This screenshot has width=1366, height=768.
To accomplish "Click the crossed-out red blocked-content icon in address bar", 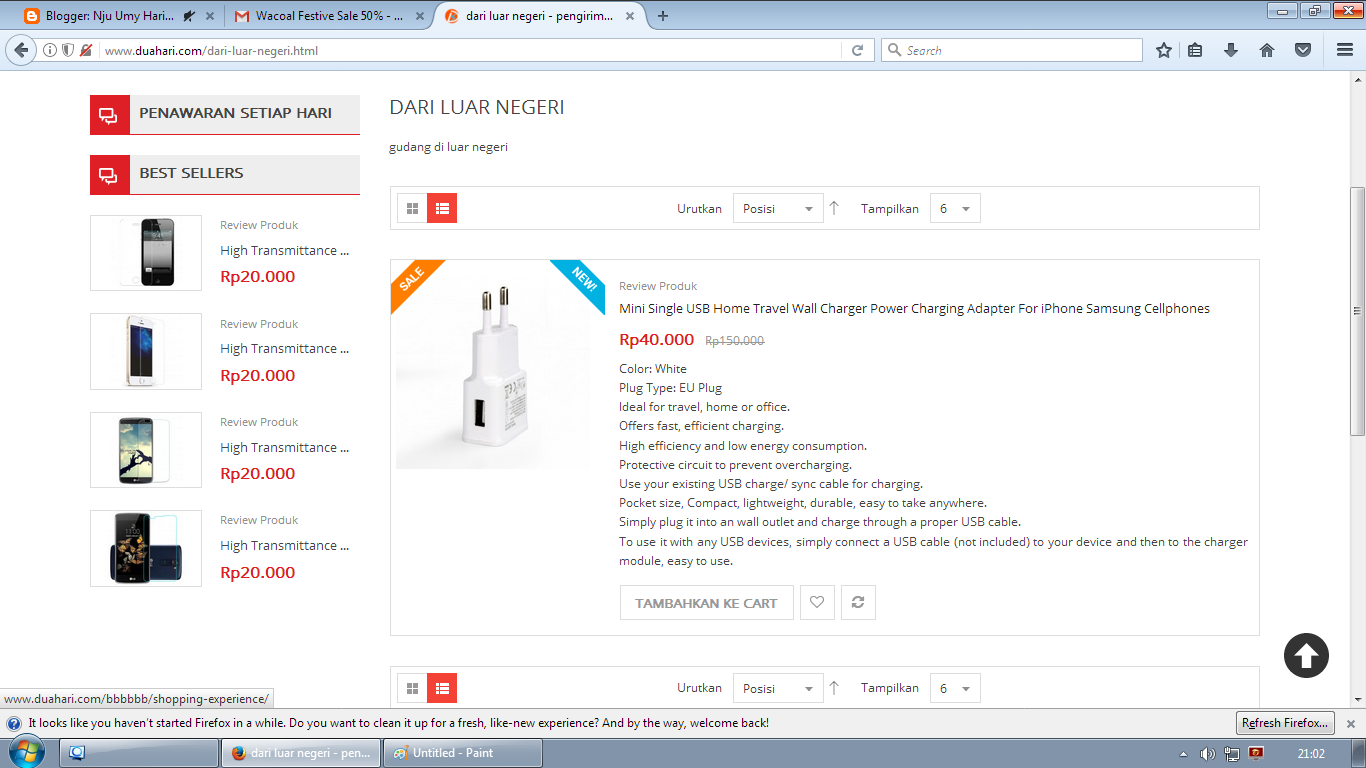I will tap(86, 50).
